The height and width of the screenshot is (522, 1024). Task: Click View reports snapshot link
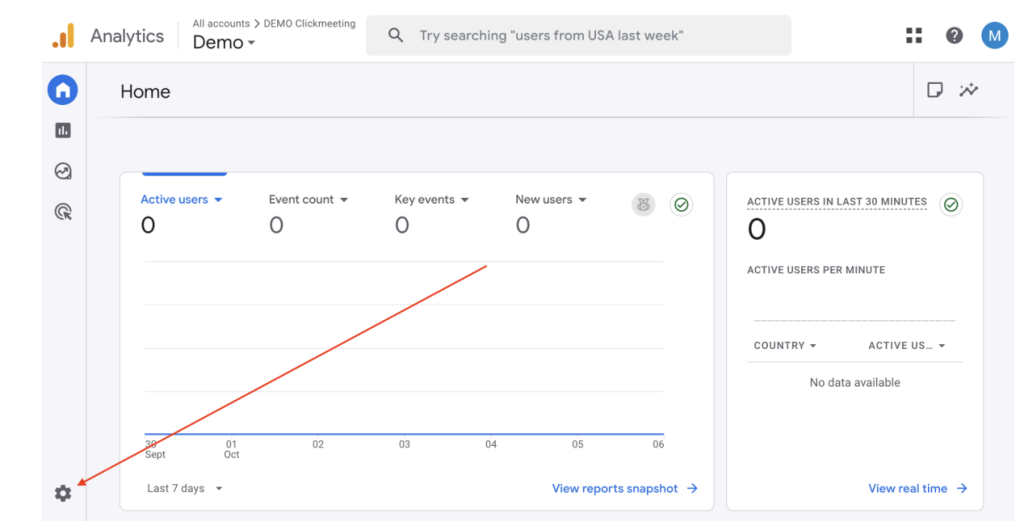point(624,489)
